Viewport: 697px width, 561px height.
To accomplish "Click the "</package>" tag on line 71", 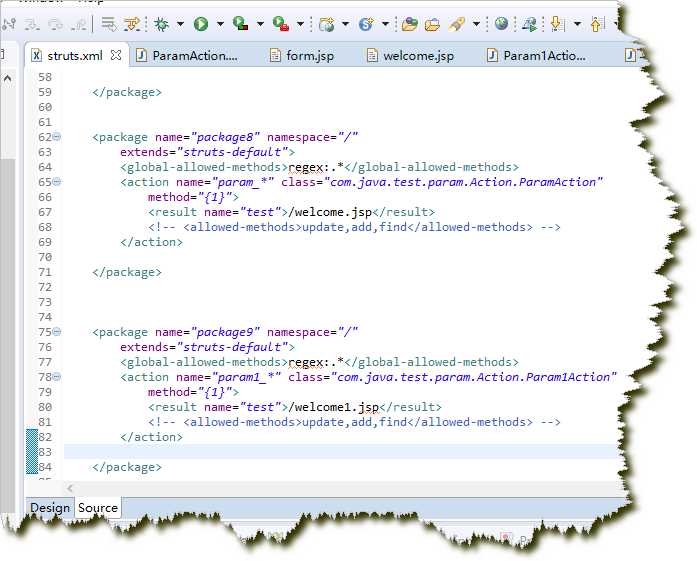I will (x=127, y=272).
